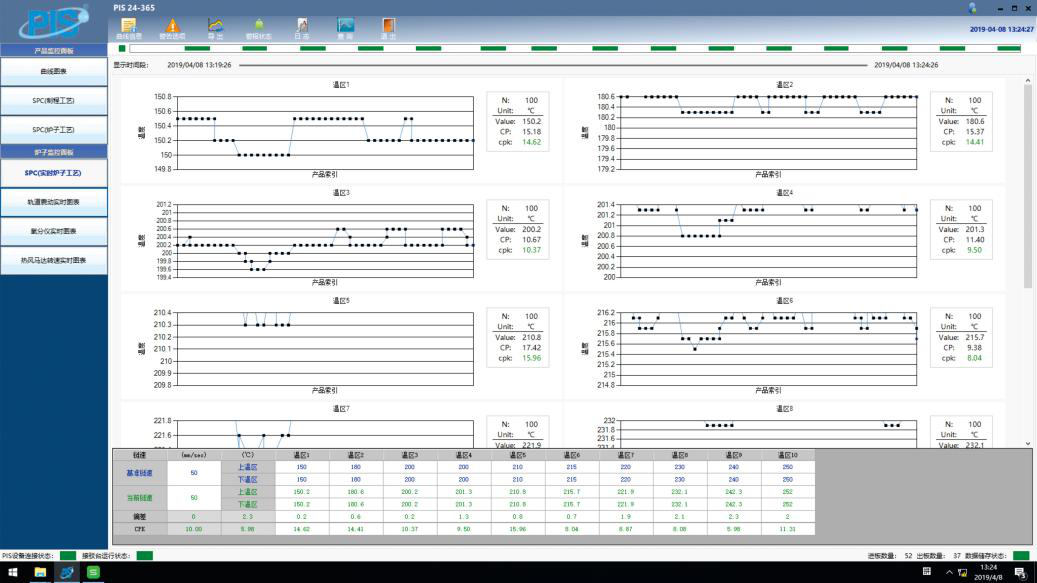This screenshot has height=583, width=1037.
Task: Click the PIS application taskbar icon
Action: (x=67, y=572)
